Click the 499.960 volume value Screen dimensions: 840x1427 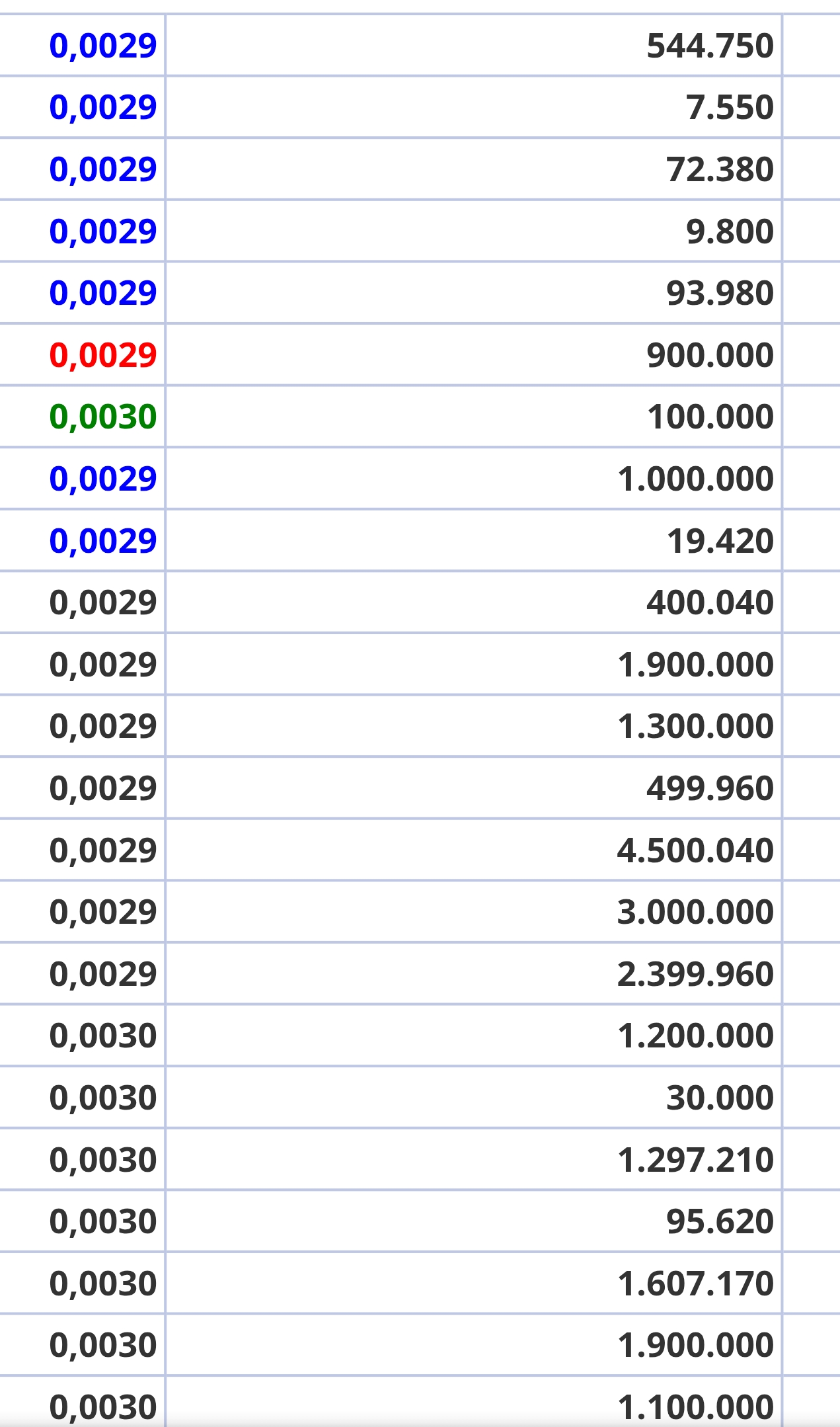point(710,788)
